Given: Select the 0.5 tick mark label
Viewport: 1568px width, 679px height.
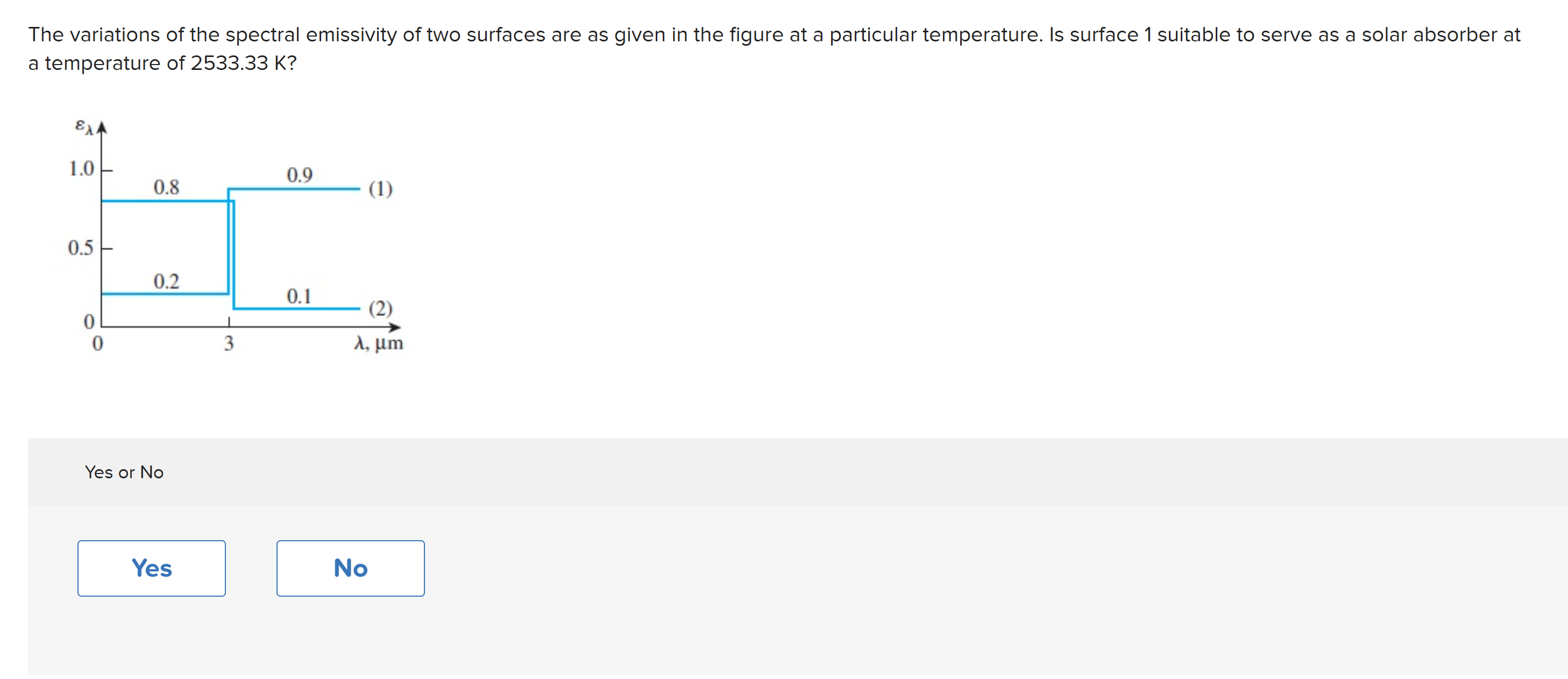Looking at the screenshot, I should point(80,248).
